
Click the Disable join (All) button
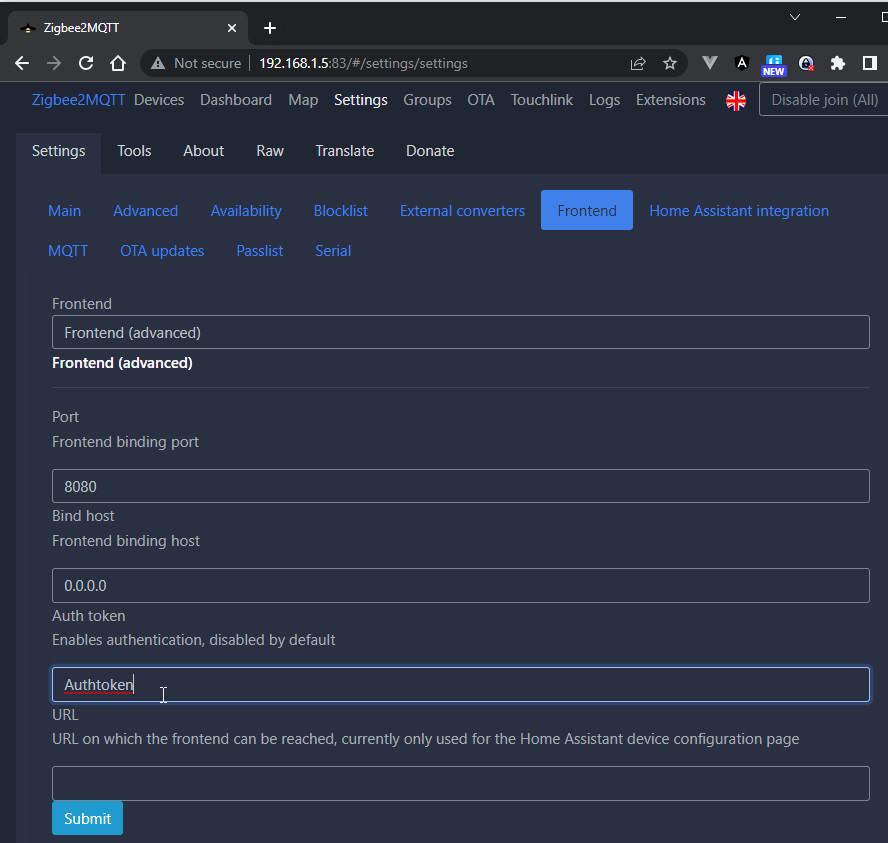tap(823, 100)
